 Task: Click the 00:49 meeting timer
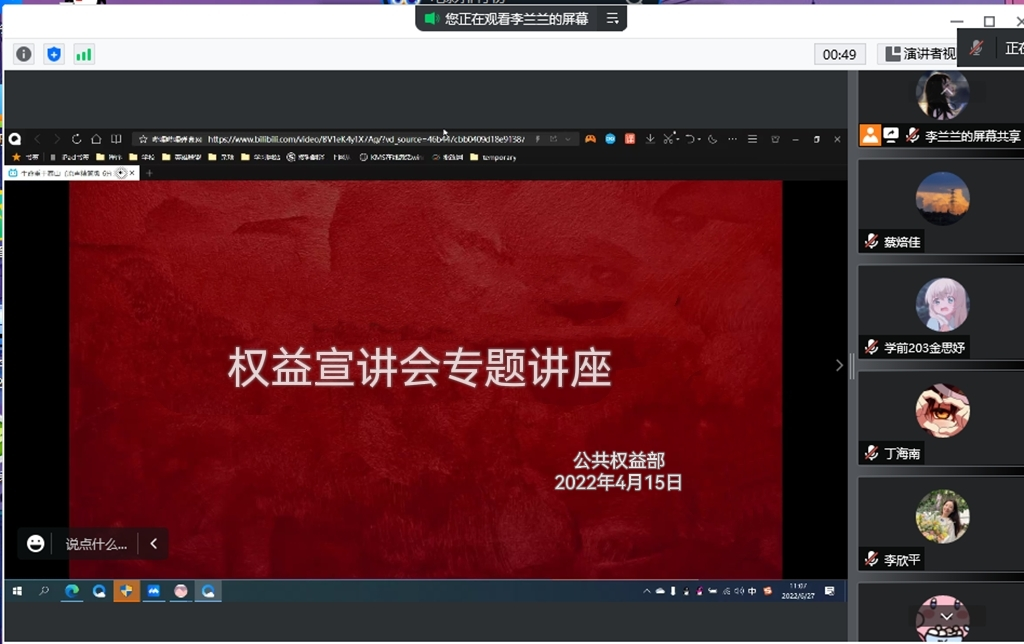[x=839, y=54]
